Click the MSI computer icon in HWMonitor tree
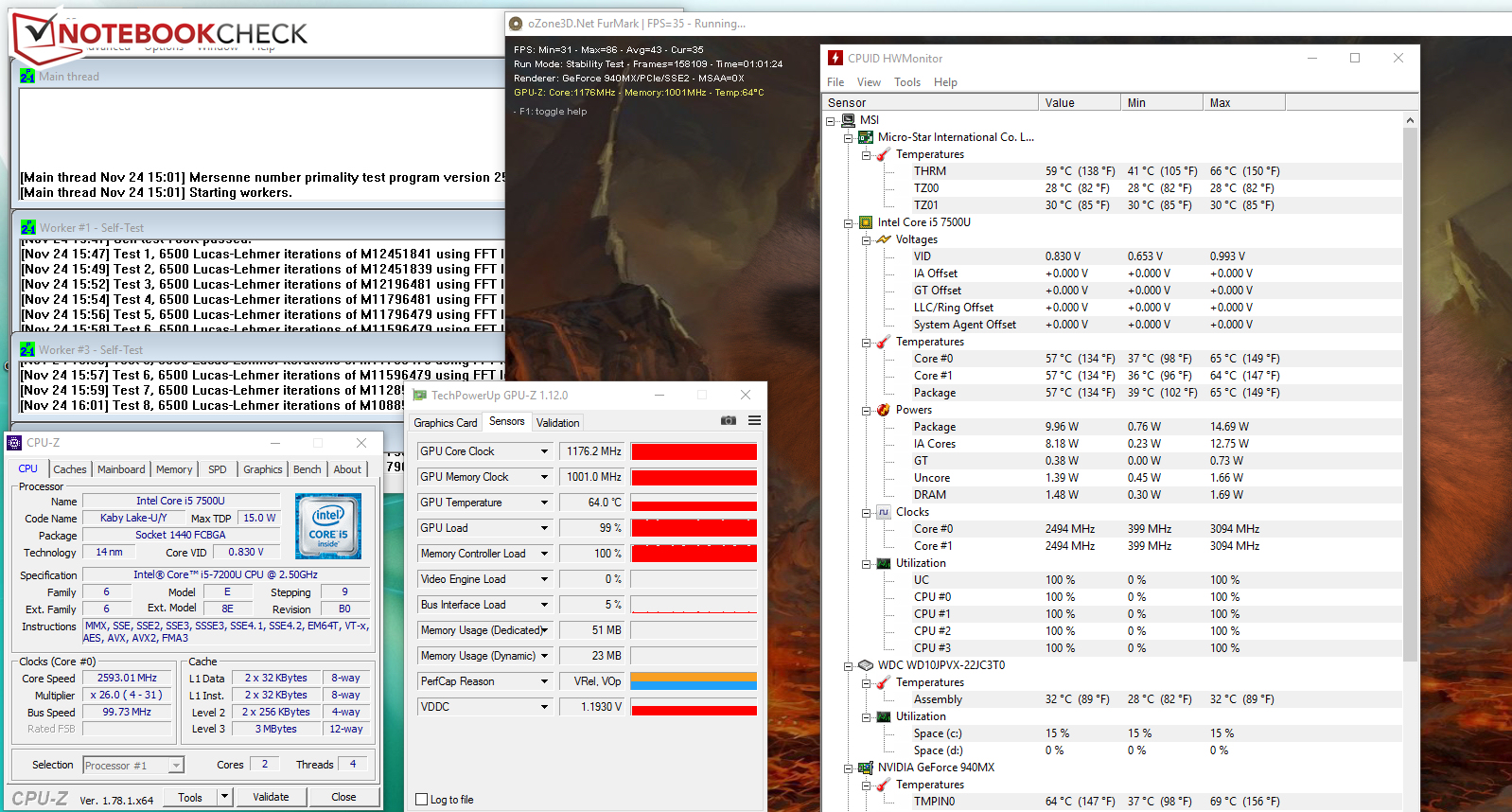 pos(849,120)
